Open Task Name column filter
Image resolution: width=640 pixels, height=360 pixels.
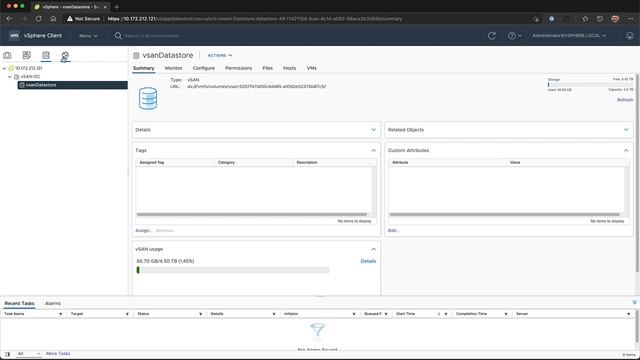(x=60, y=314)
